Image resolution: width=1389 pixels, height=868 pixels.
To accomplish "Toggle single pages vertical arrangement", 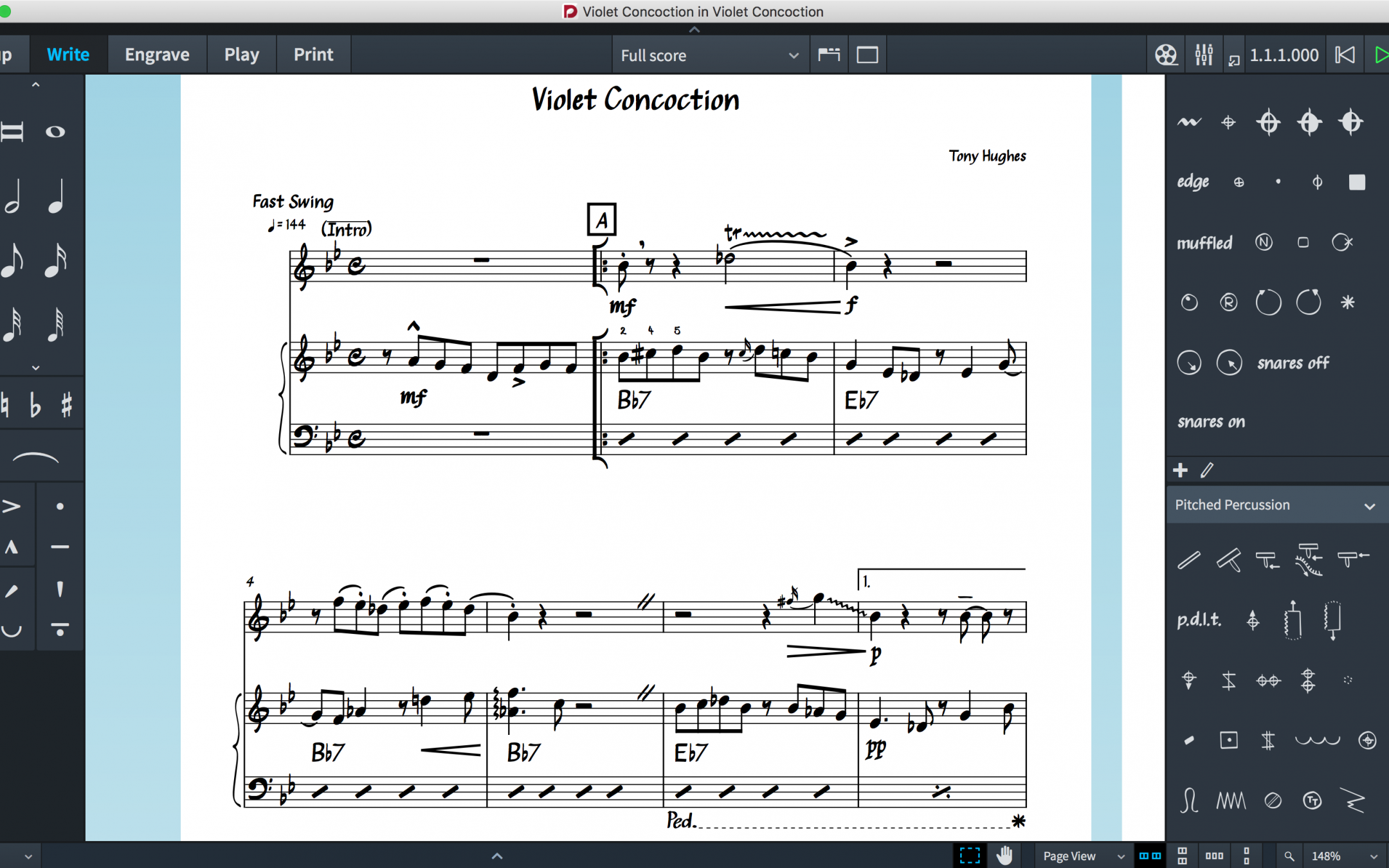I will (x=1182, y=856).
